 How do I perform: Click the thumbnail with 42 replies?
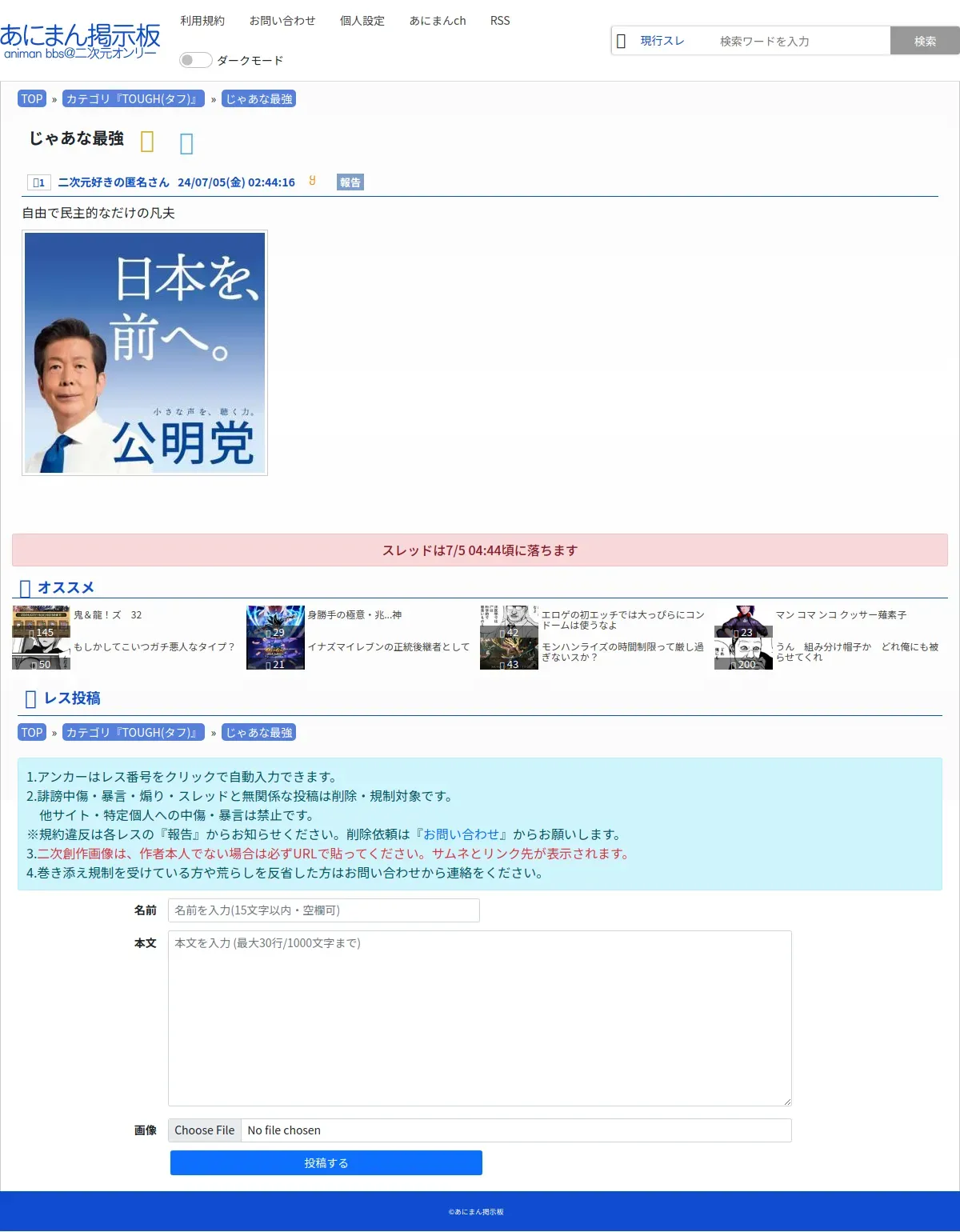tap(509, 622)
